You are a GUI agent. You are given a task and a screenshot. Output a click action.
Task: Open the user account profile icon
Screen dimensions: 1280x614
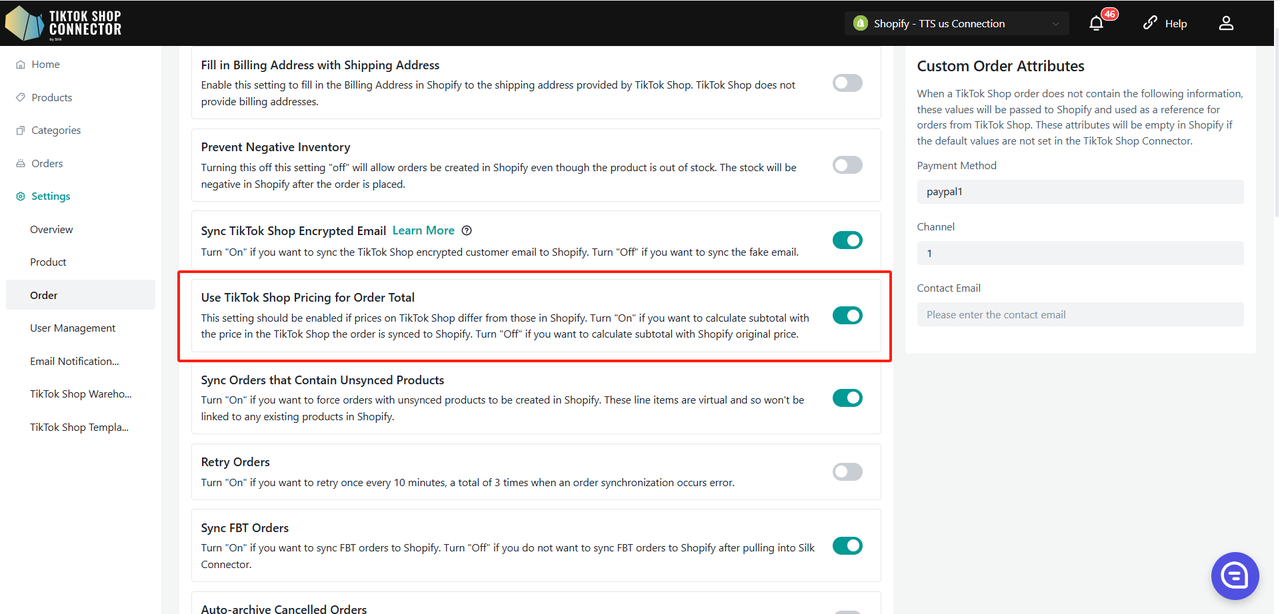pyautogui.click(x=1226, y=23)
